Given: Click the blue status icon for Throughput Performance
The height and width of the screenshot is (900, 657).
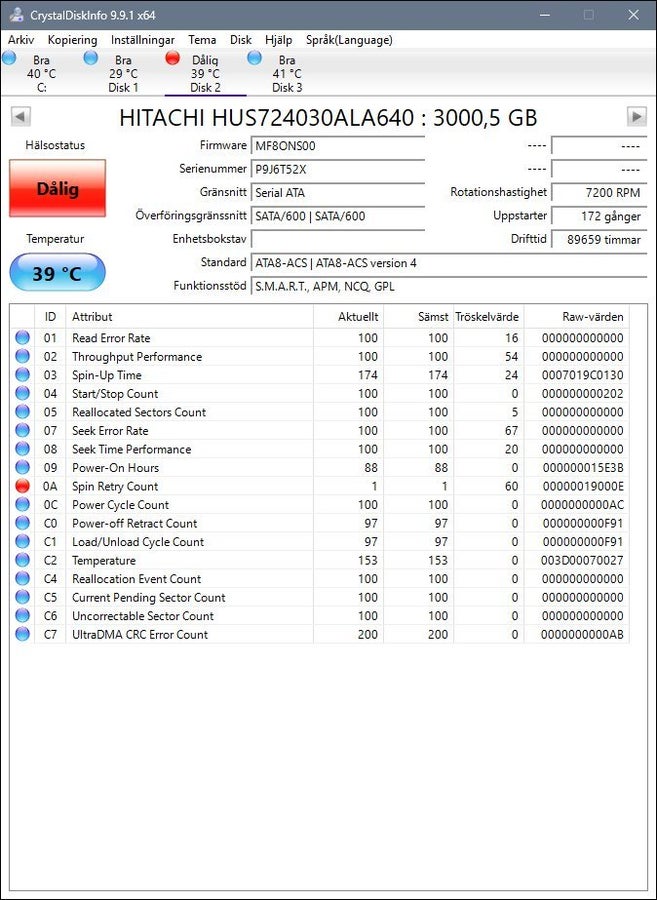Looking at the screenshot, I should [22, 356].
